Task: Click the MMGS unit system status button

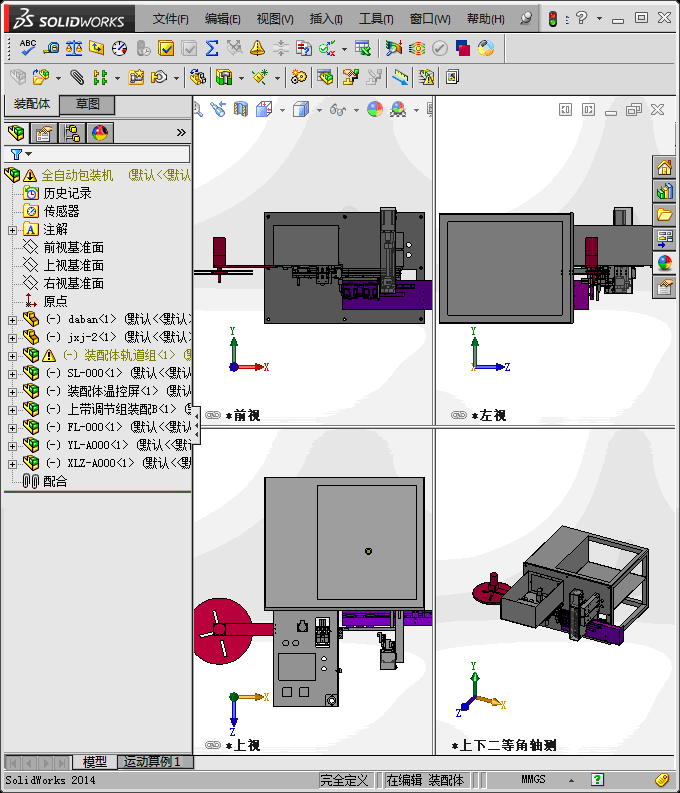Action: (x=533, y=780)
